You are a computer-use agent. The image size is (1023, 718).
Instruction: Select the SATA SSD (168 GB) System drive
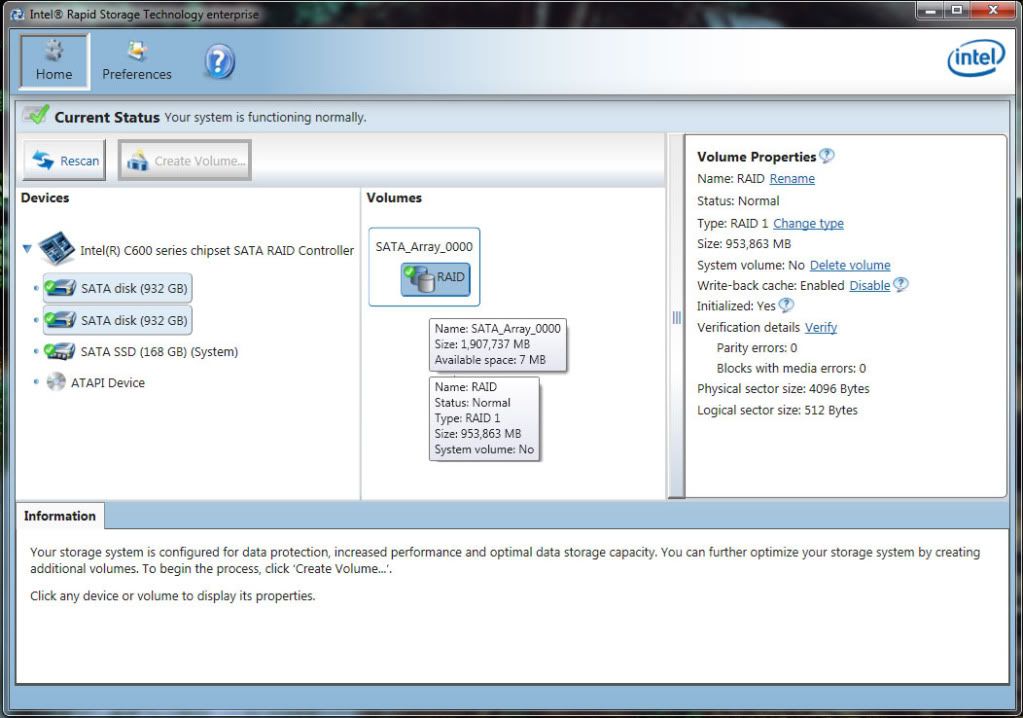(141, 352)
